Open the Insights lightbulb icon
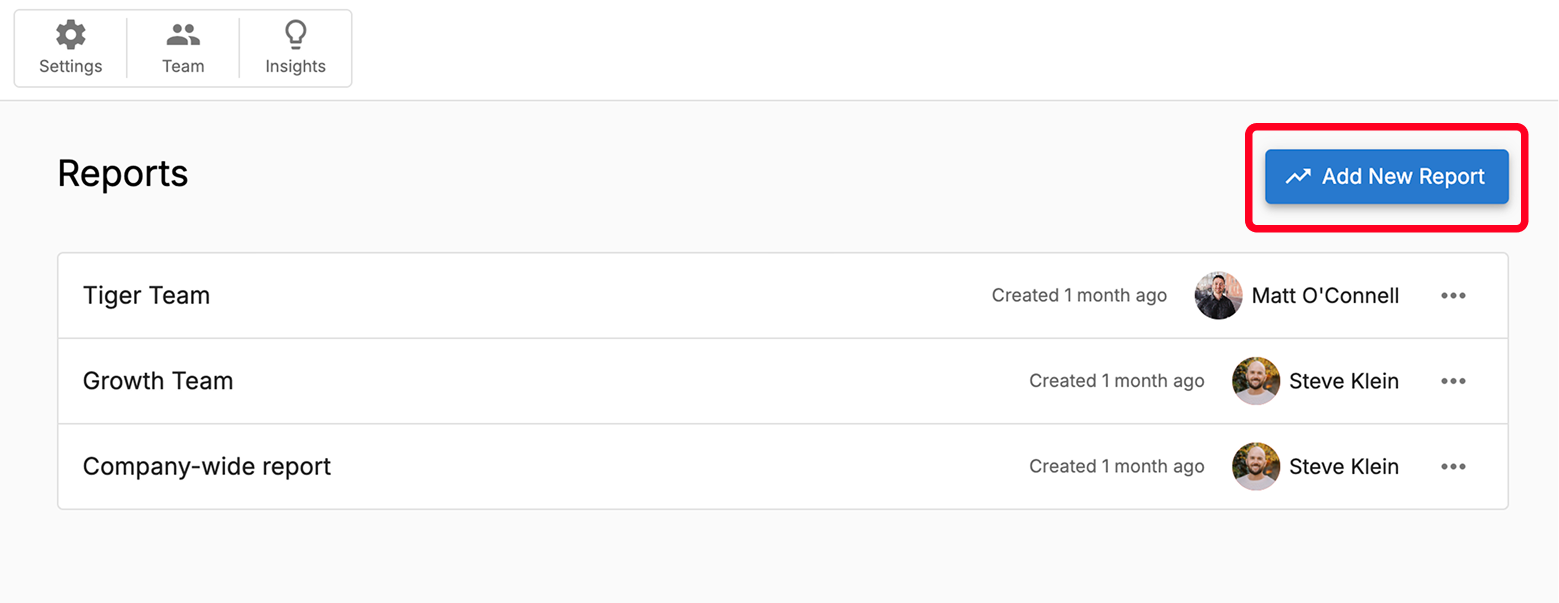The width and height of the screenshot is (1559, 603). click(x=295, y=36)
